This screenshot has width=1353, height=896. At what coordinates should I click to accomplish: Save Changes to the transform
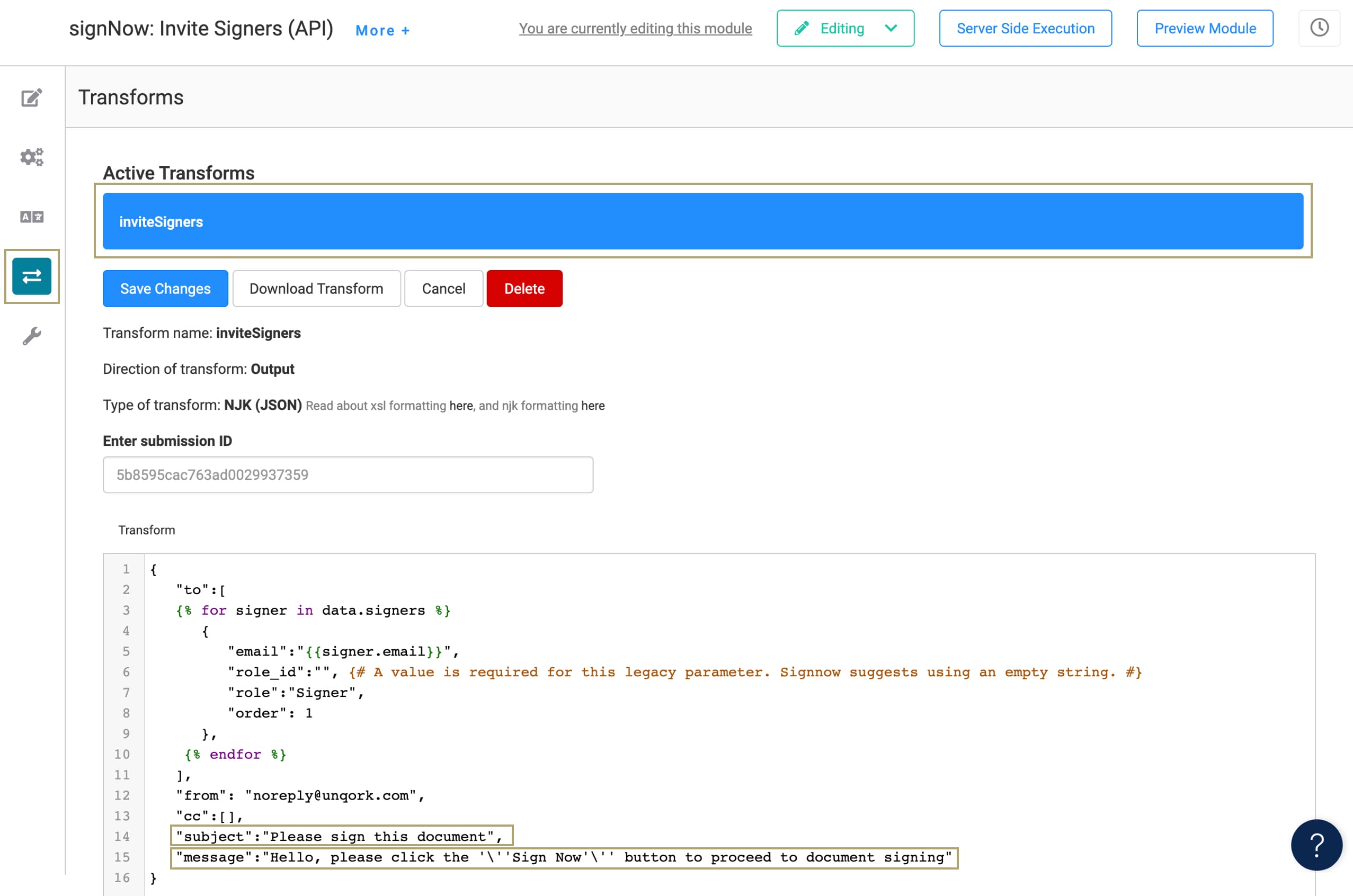coord(165,289)
